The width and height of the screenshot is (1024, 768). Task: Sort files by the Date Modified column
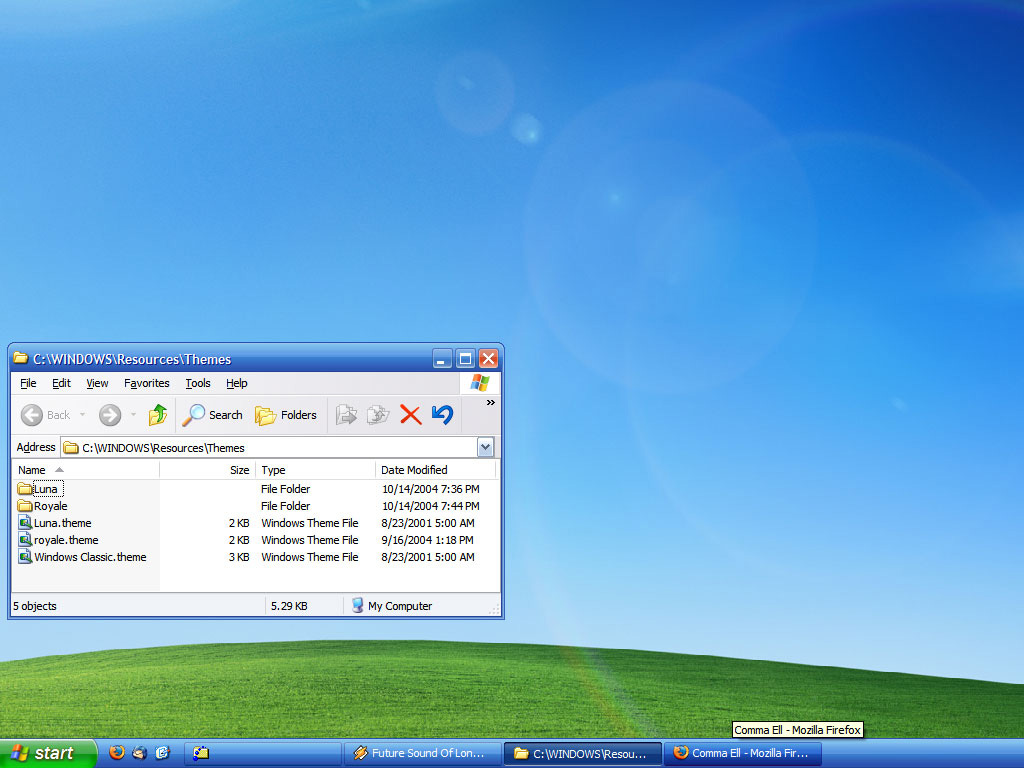pos(414,470)
